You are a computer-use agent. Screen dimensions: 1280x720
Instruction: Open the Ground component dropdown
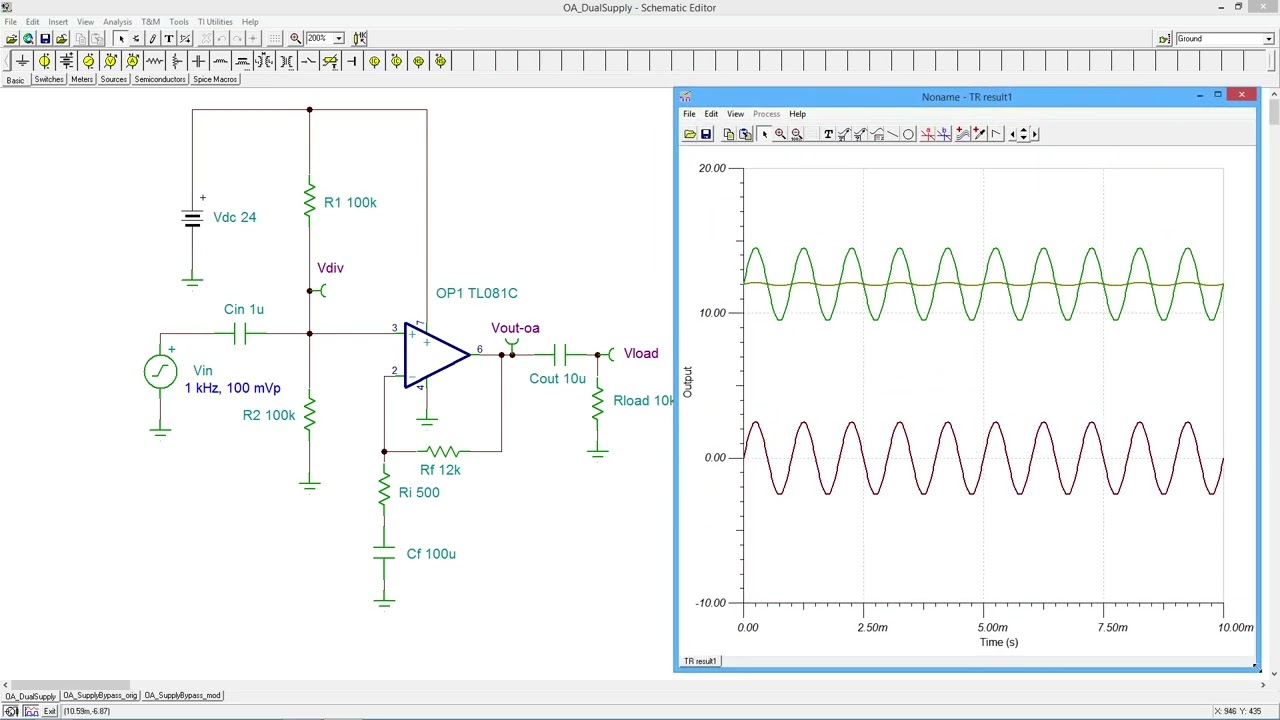point(1268,39)
